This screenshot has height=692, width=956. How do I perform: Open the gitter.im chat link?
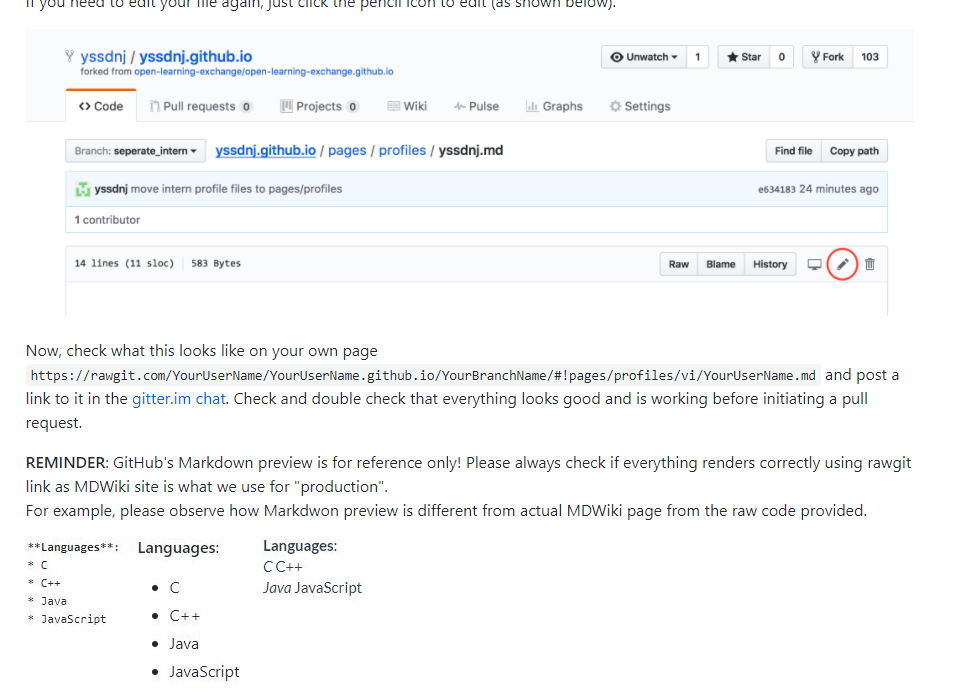[x=179, y=399]
